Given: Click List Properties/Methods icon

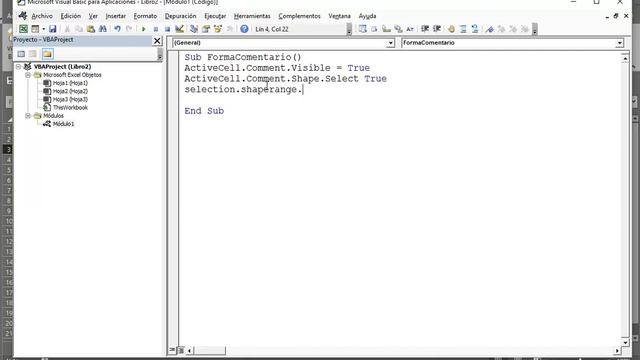Looking at the screenshot, I should (x=362, y=29).
